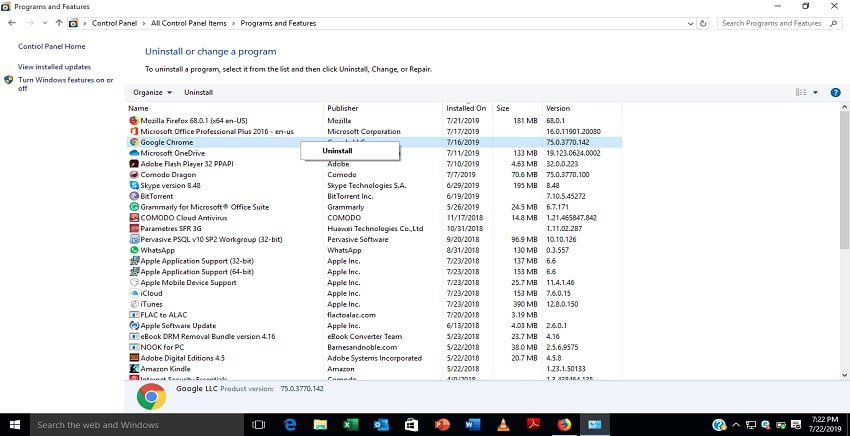Show hidden system tray icons
The width and height of the screenshot is (850, 436).
736,425
